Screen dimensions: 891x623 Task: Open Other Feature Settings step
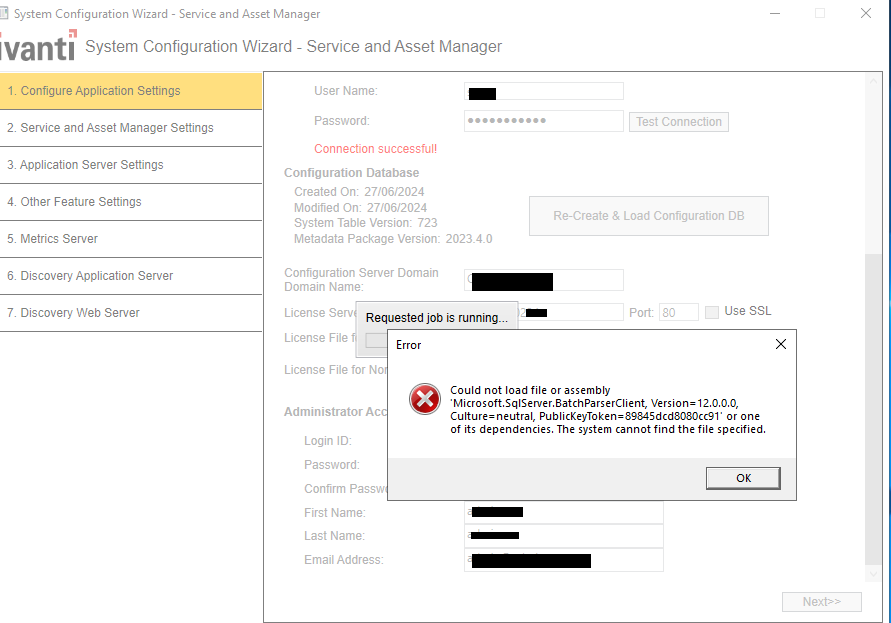pyautogui.click(x=130, y=202)
